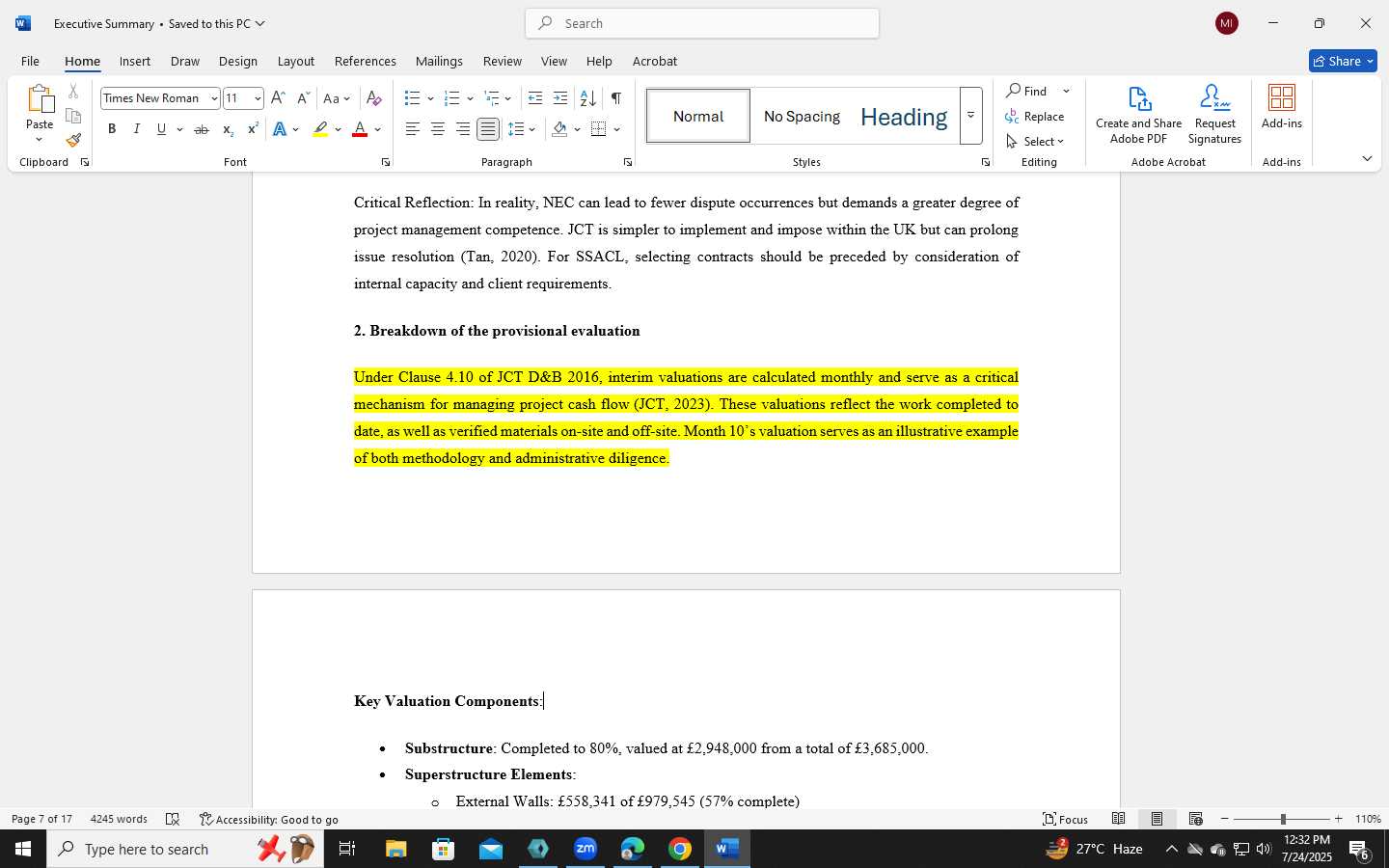Expand the Styles gallery

(970, 116)
